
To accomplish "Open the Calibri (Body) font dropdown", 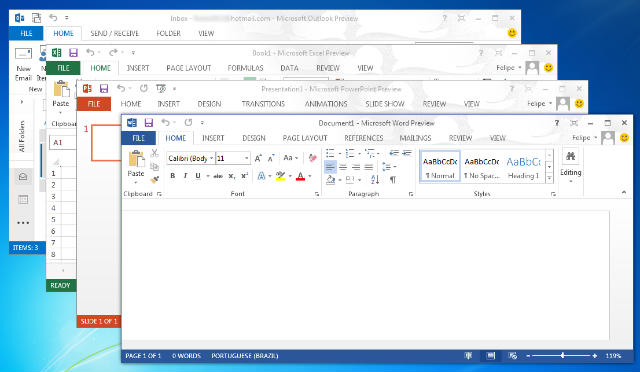I will (191, 158).
